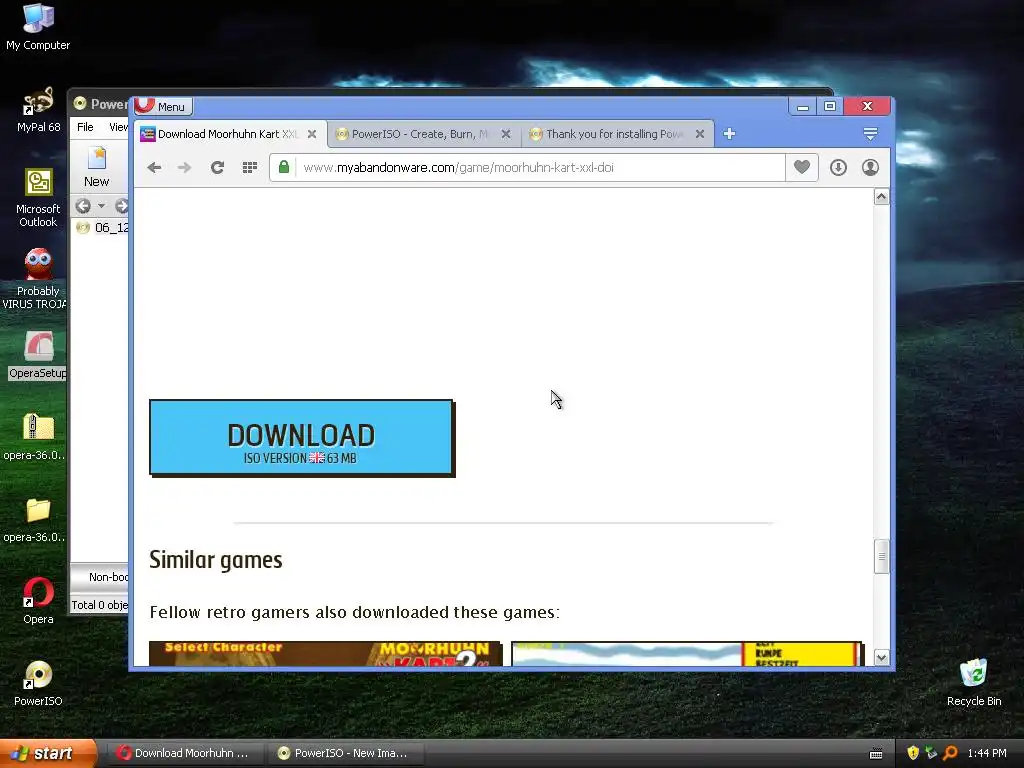This screenshot has width=1024, height=768.
Task: Switch to Thank you for installing tab
Action: pos(616,134)
